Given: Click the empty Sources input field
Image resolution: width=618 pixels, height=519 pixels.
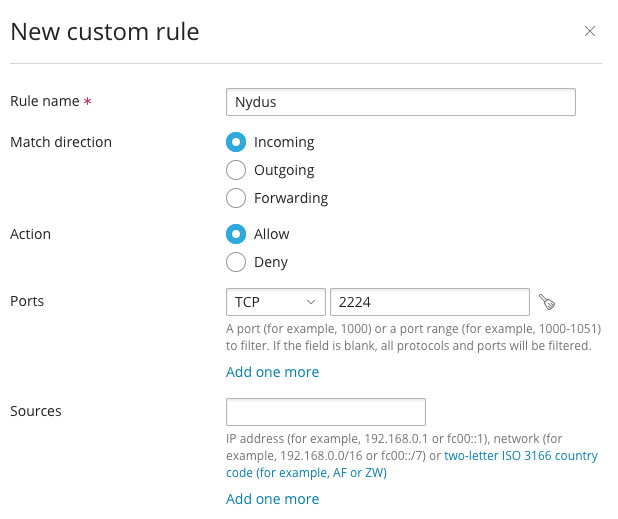Looking at the screenshot, I should (326, 412).
